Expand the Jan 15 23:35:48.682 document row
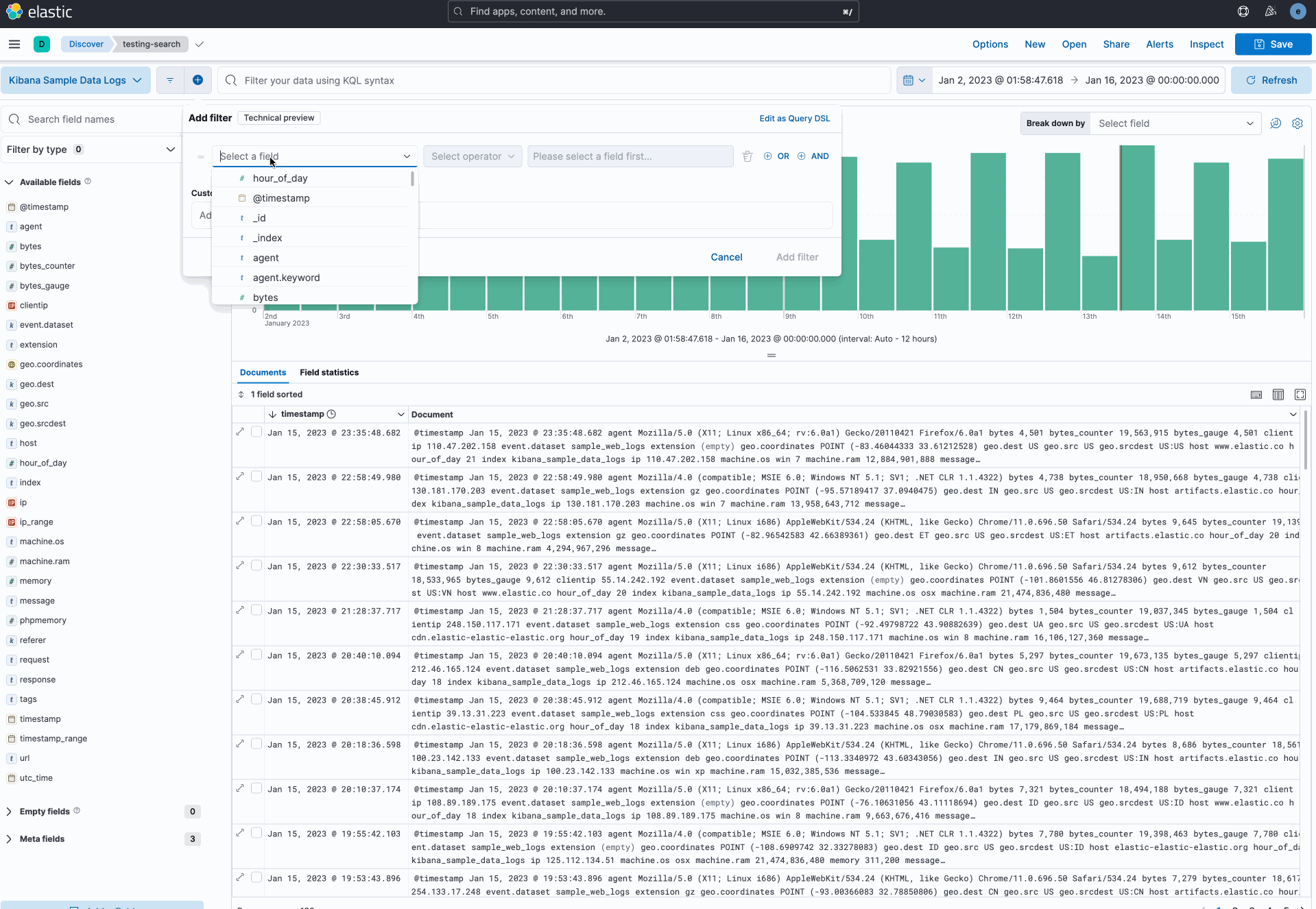The width and height of the screenshot is (1316, 909). click(240, 432)
